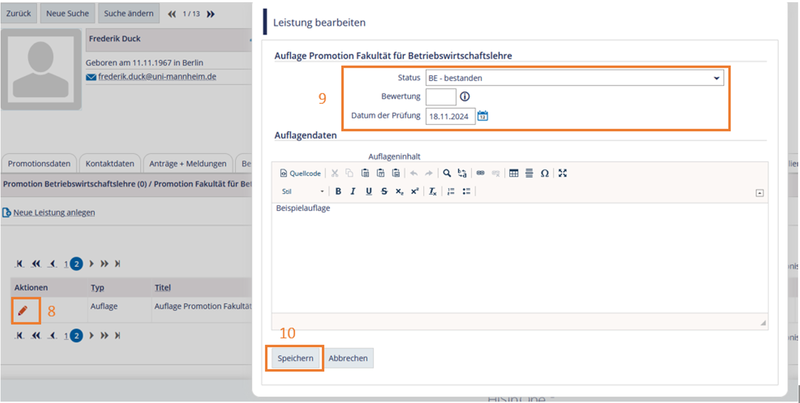Click the info icon beside Bewertung
The image size is (800, 403).
[x=465, y=97]
